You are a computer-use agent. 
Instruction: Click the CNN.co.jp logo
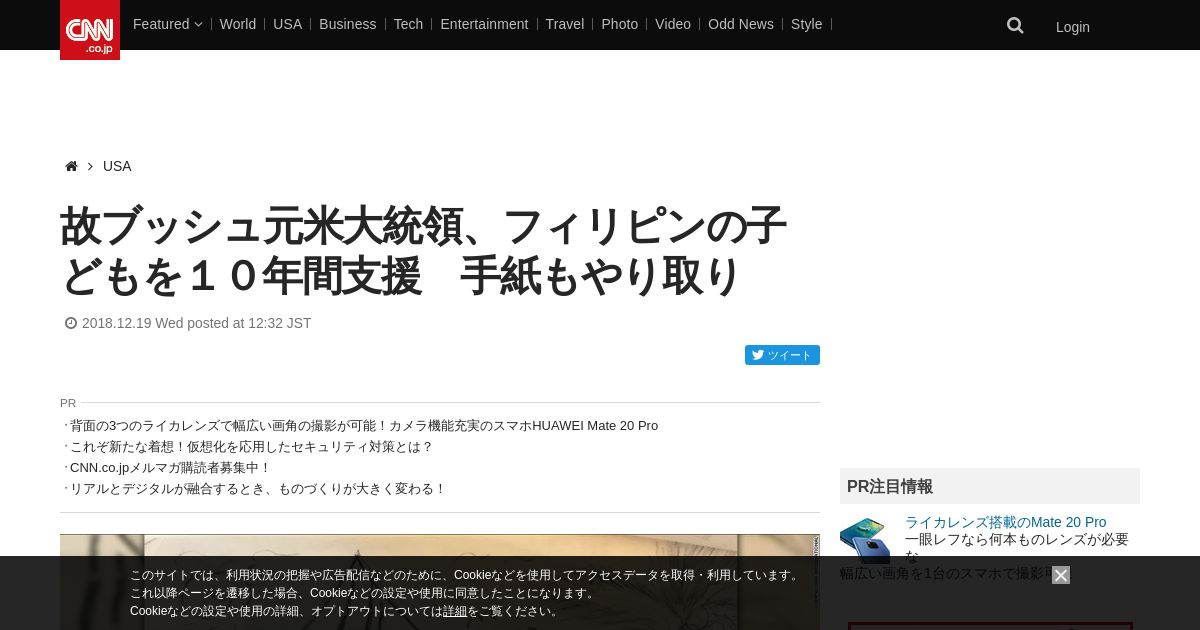pyautogui.click(x=90, y=30)
